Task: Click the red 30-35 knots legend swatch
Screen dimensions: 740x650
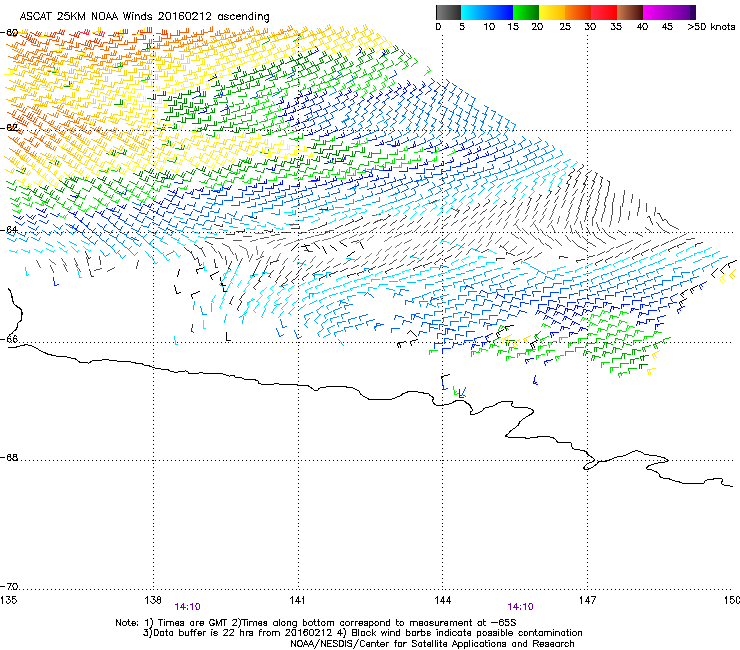Action: click(604, 12)
